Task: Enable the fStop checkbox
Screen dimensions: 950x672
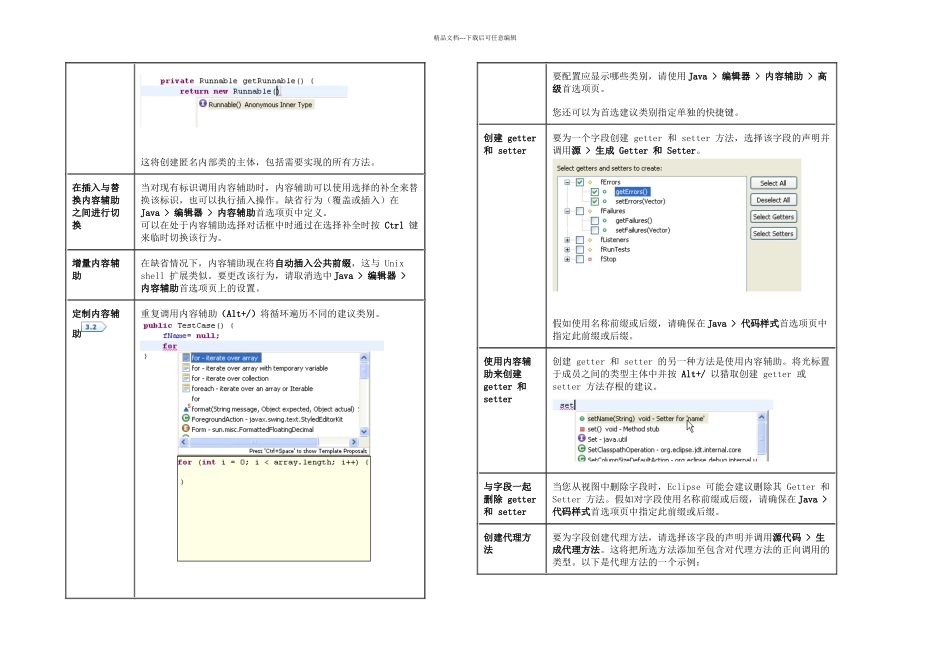Action: [580, 259]
